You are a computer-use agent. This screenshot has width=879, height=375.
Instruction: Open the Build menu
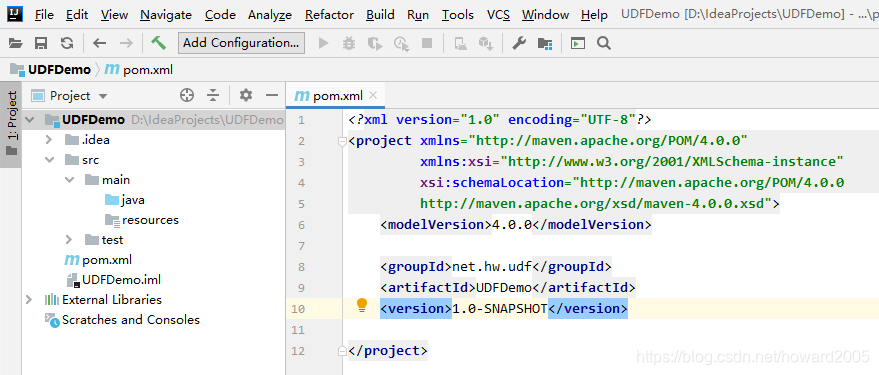[x=381, y=15]
